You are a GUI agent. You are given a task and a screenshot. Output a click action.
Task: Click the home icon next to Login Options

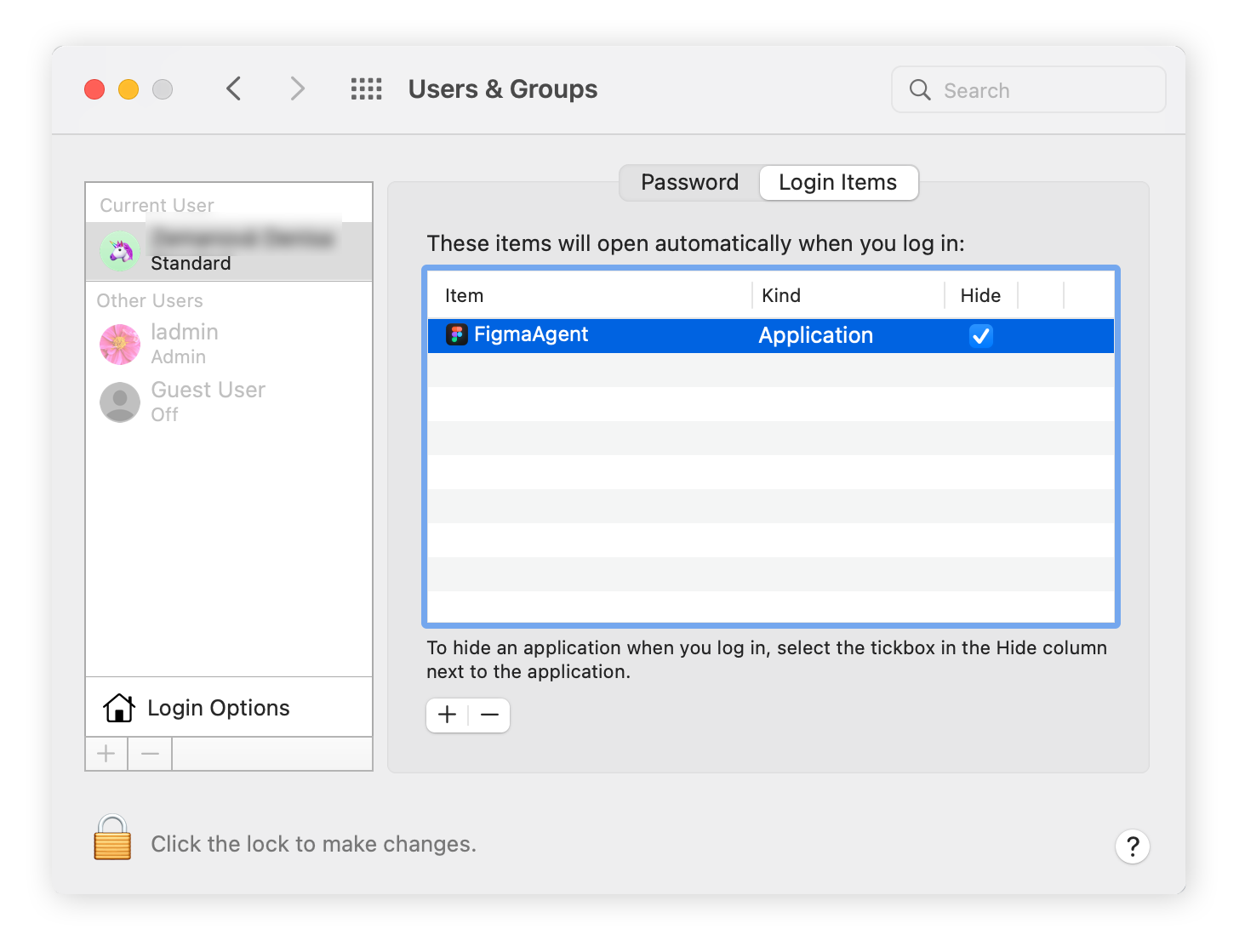(x=119, y=707)
